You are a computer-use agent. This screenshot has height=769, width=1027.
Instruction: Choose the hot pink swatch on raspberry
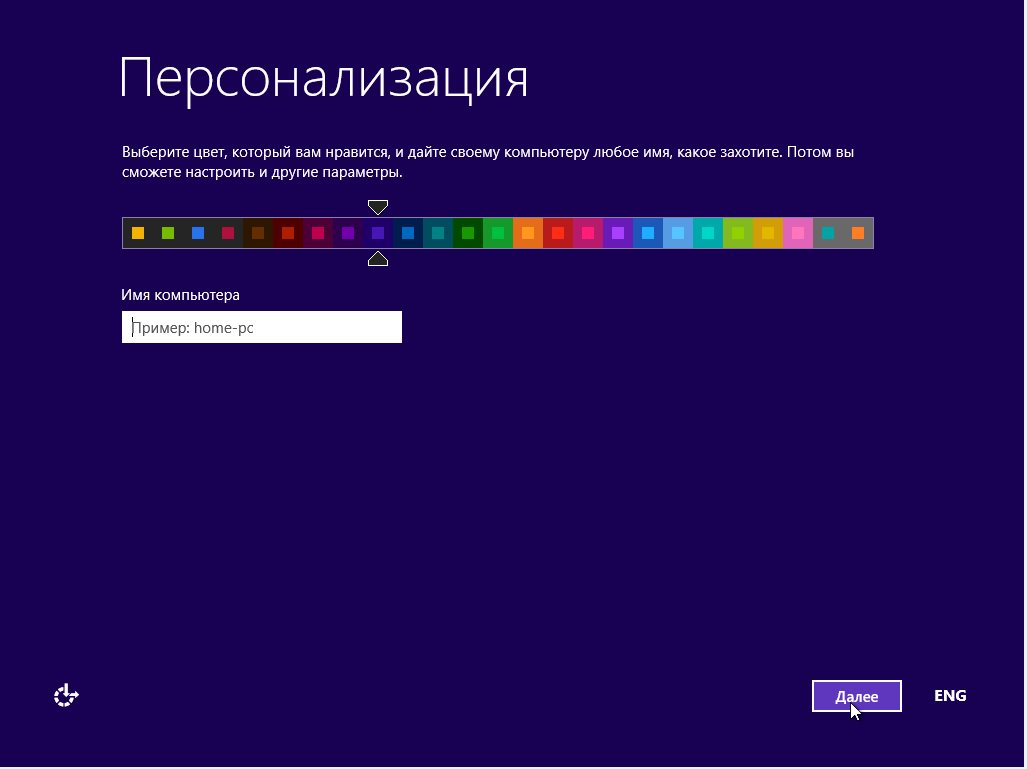[x=589, y=234]
